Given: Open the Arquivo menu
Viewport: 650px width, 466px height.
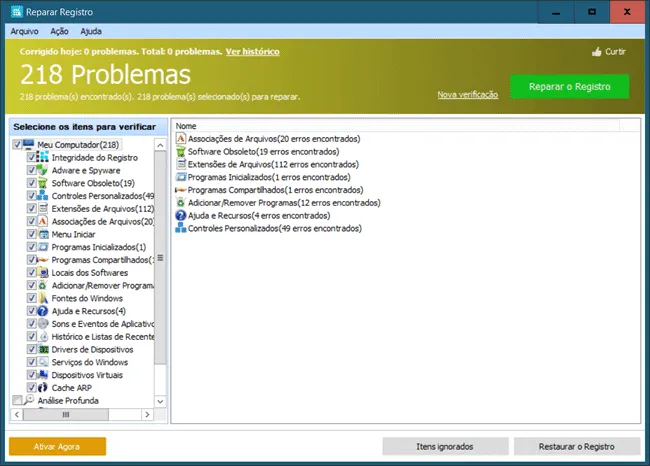Looking at the screenshot, I should point(24,32).
